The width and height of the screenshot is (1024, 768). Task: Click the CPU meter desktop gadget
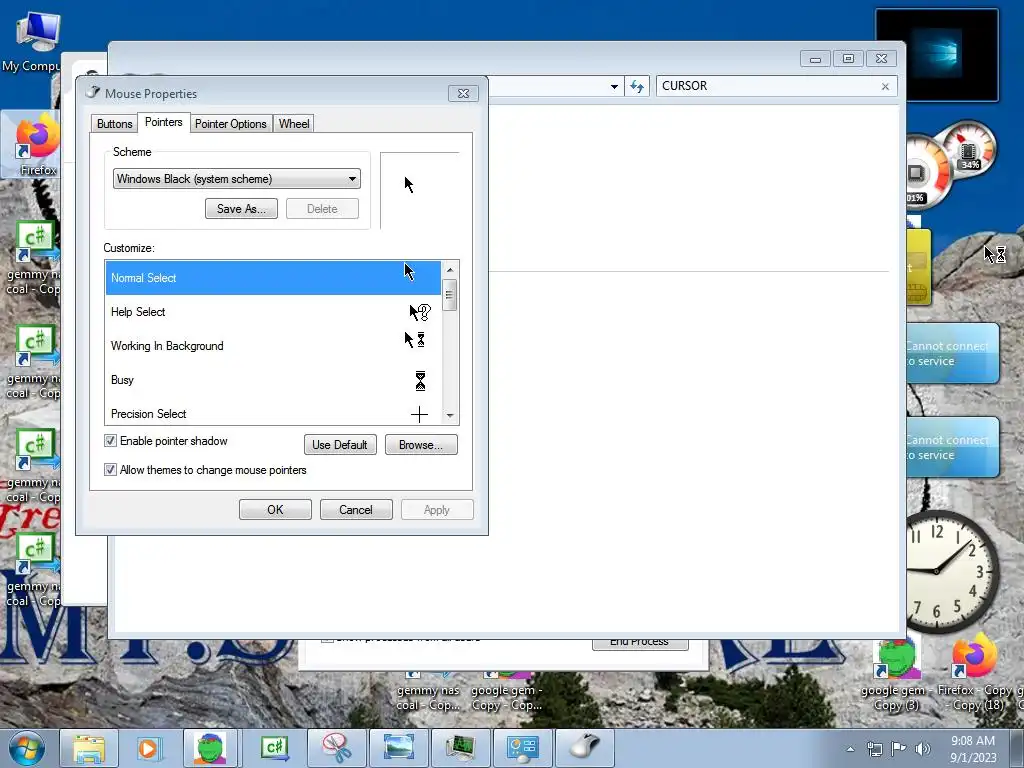tap(950, 163)
